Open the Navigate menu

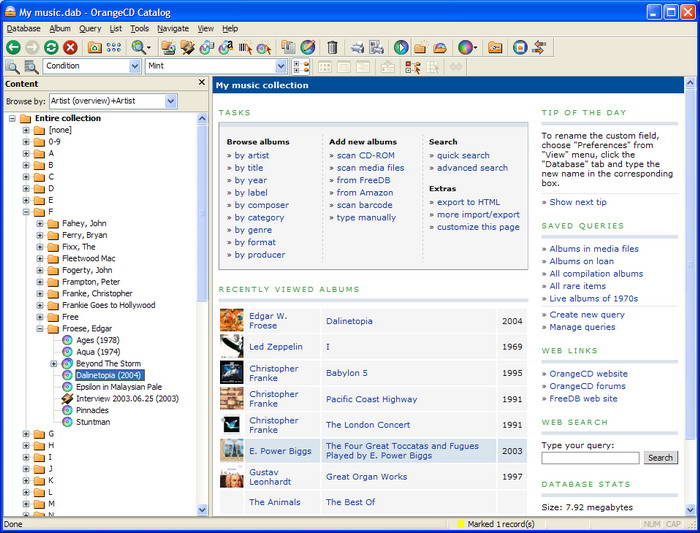pos(173,29)
